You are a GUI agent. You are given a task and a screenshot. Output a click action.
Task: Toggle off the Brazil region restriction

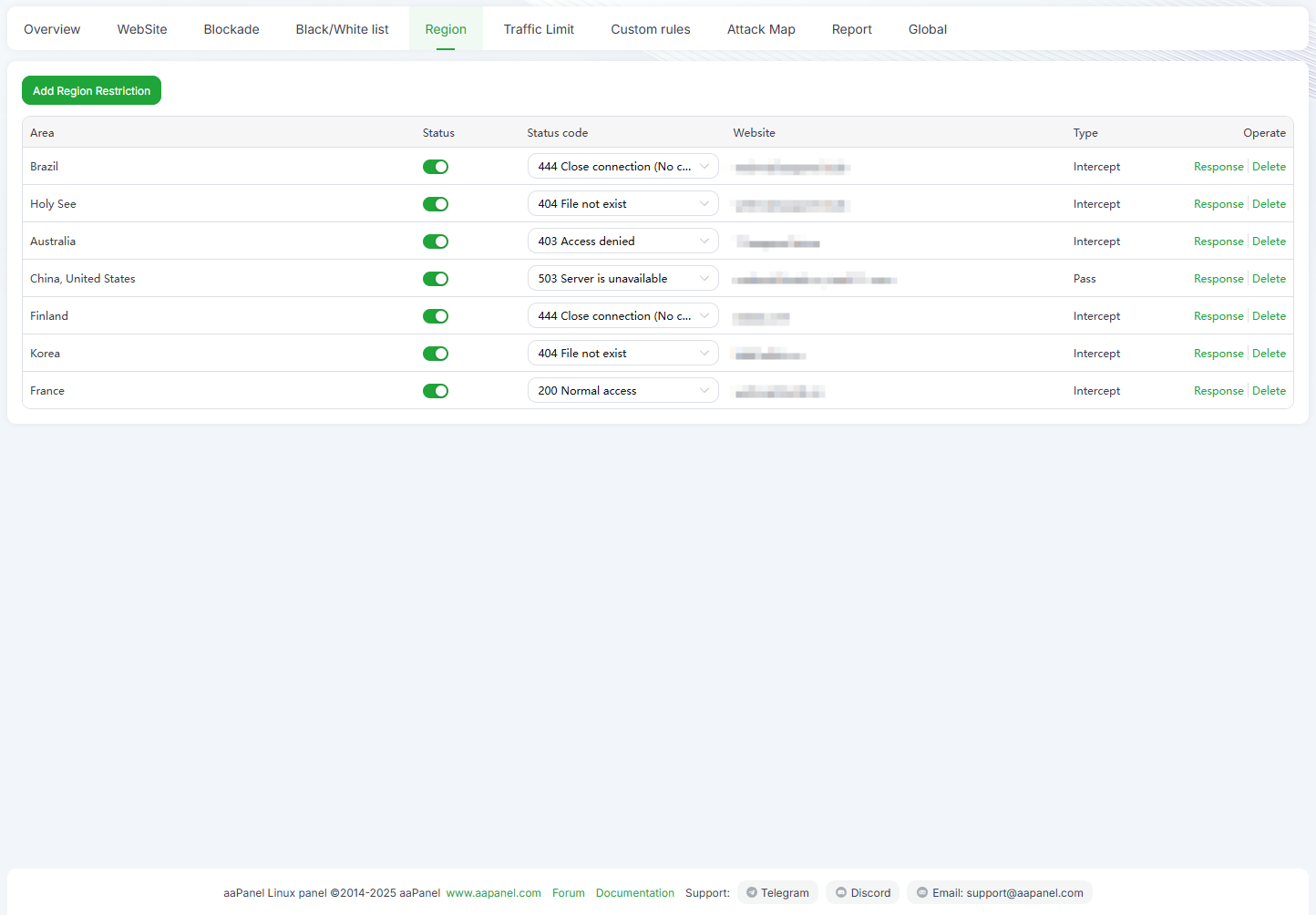click(436, 167)
